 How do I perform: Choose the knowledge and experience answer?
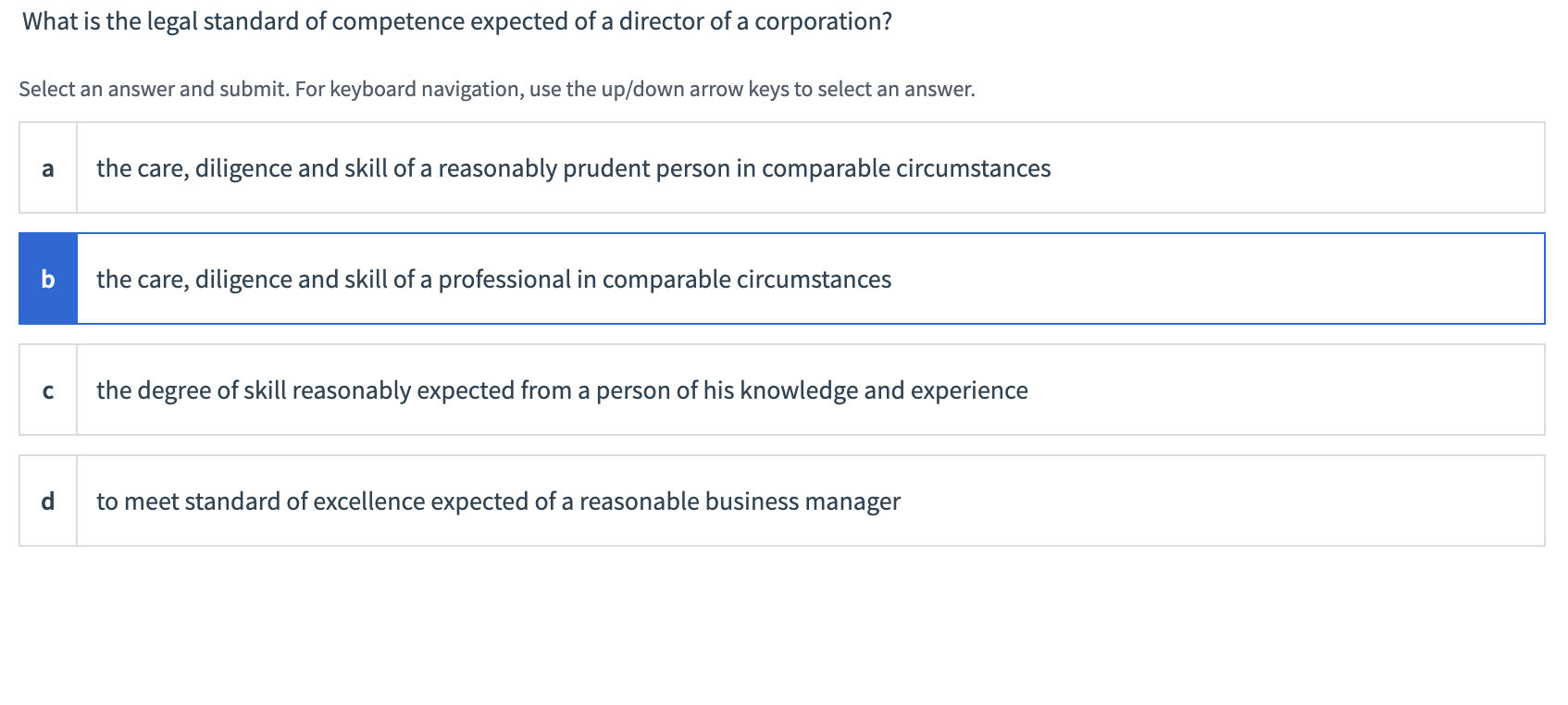pyautogui.click(x=562, y=390)
